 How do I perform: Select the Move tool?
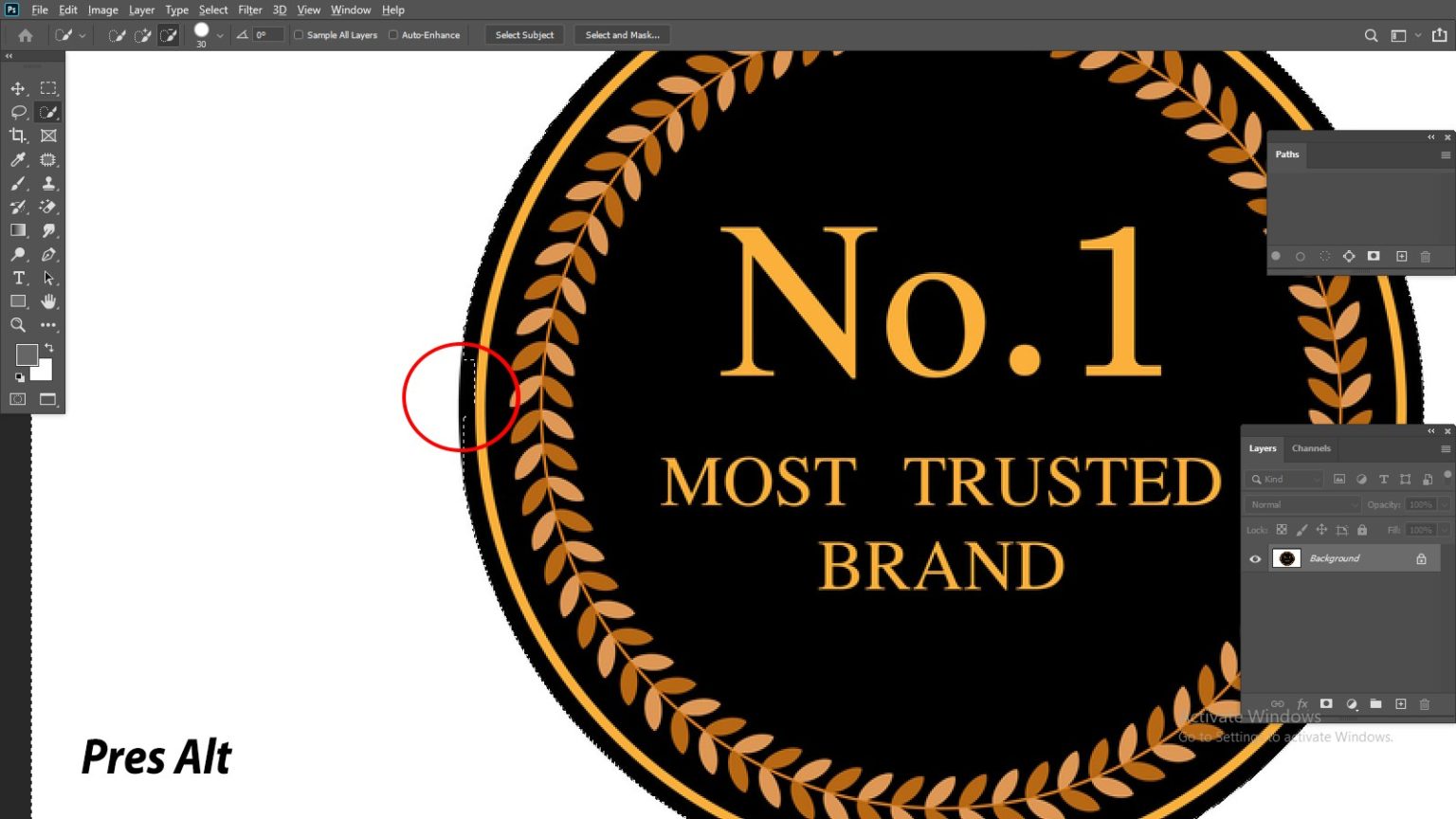[x=18, y=88]
